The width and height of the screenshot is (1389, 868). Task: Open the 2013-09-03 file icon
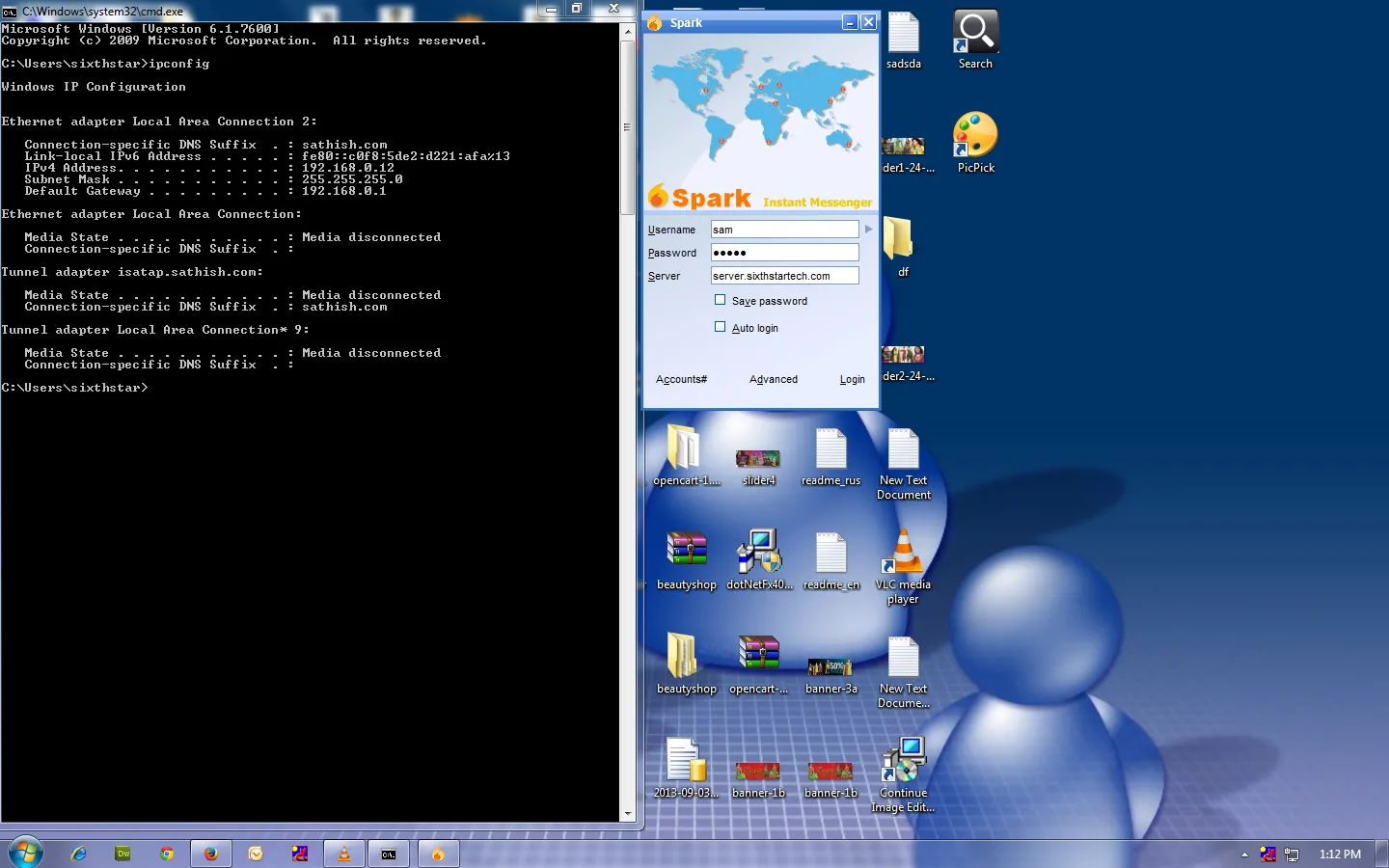click(x=686, y=760)
